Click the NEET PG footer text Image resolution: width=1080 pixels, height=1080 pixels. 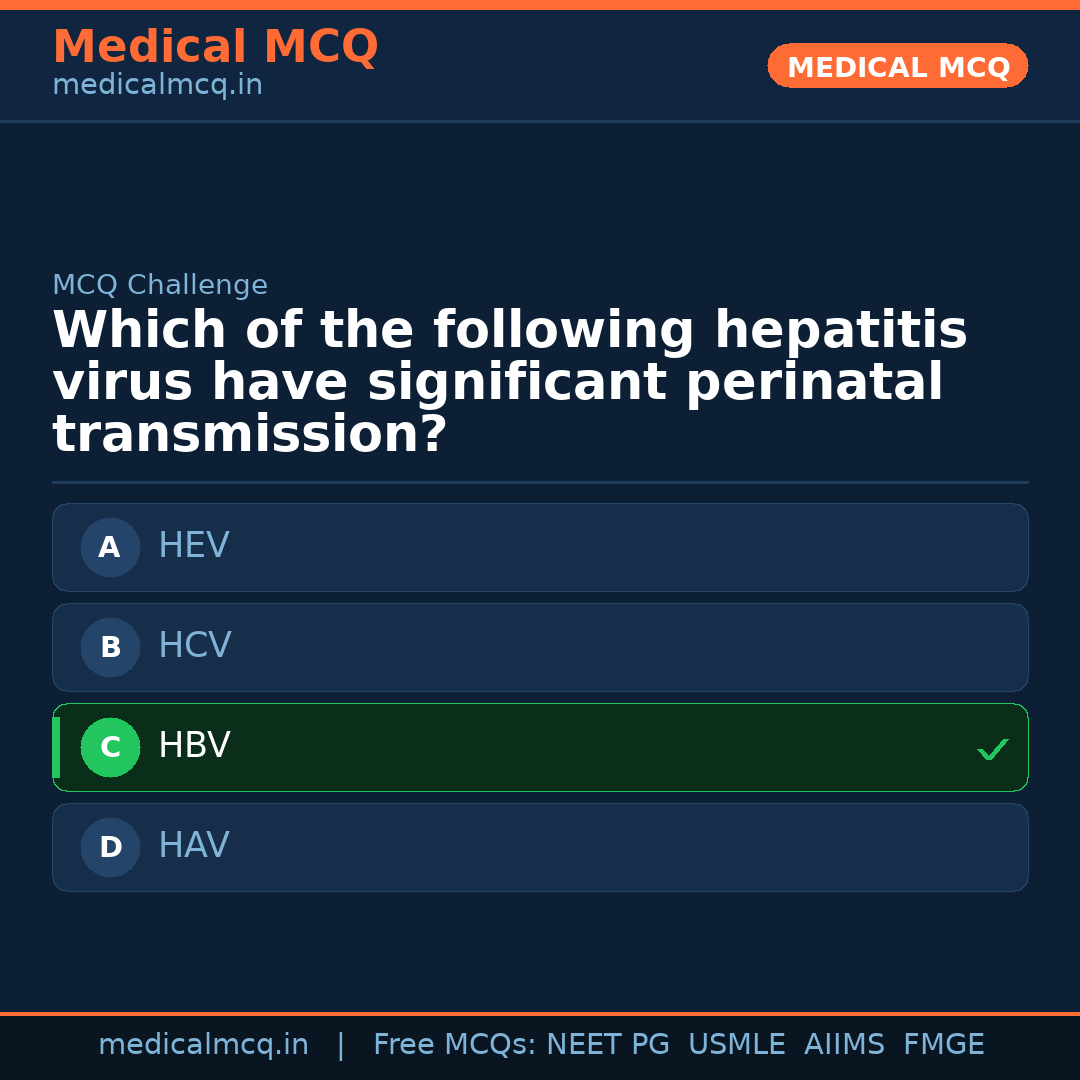coord(608,1045)
